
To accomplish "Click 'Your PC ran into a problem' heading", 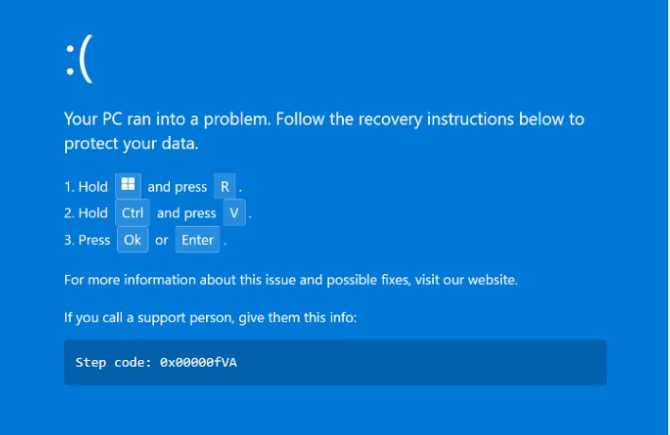I will tap(167, 119).
